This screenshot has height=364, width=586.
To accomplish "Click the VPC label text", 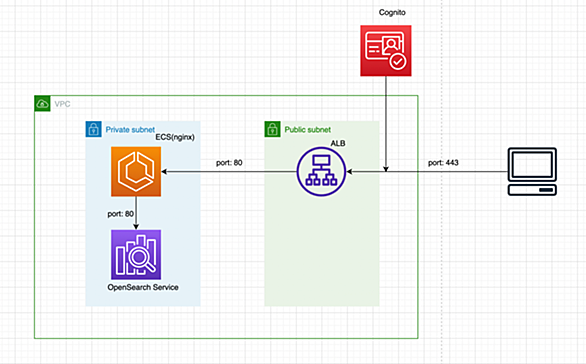I will coord(62,104).
